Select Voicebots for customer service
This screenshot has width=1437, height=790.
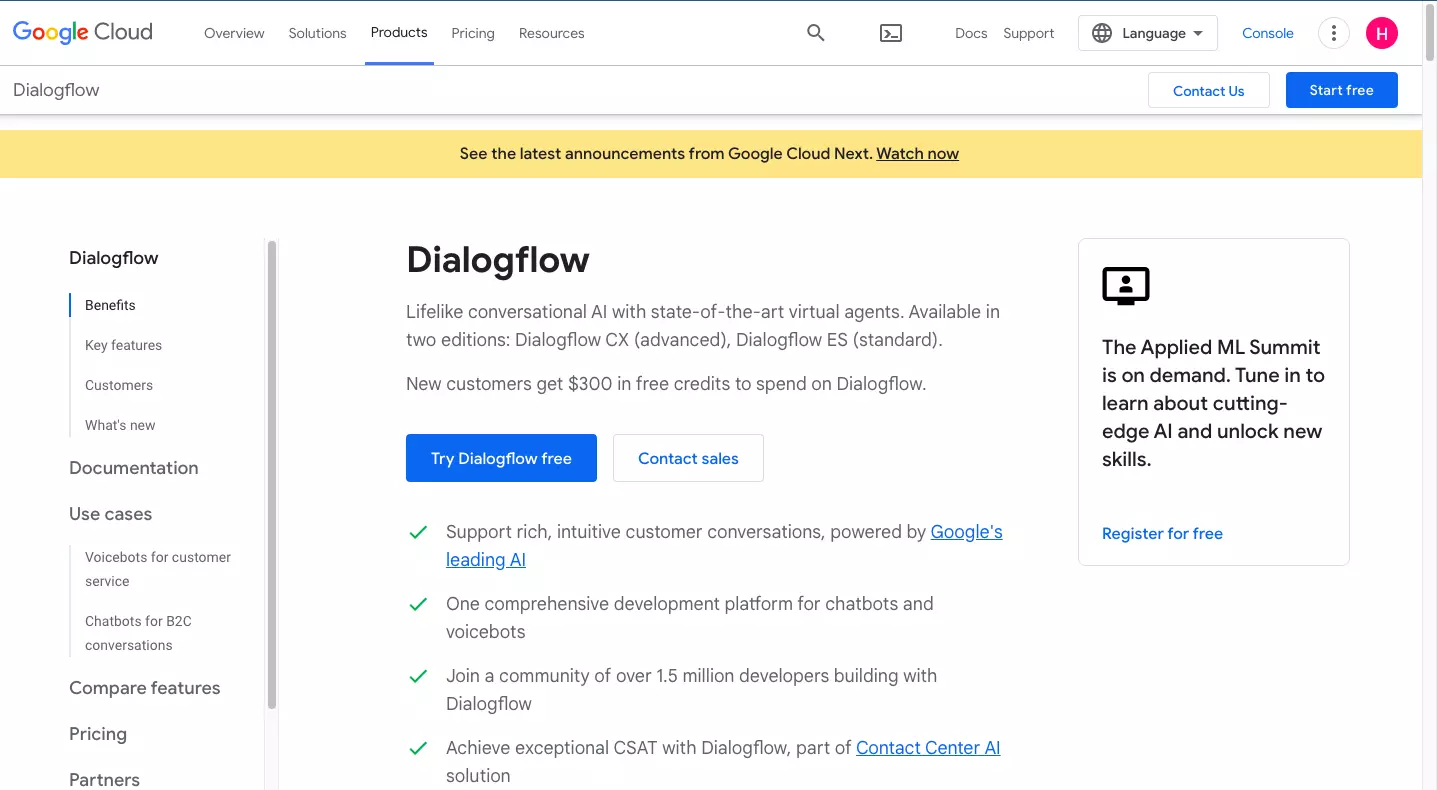[x=158, y=569]
